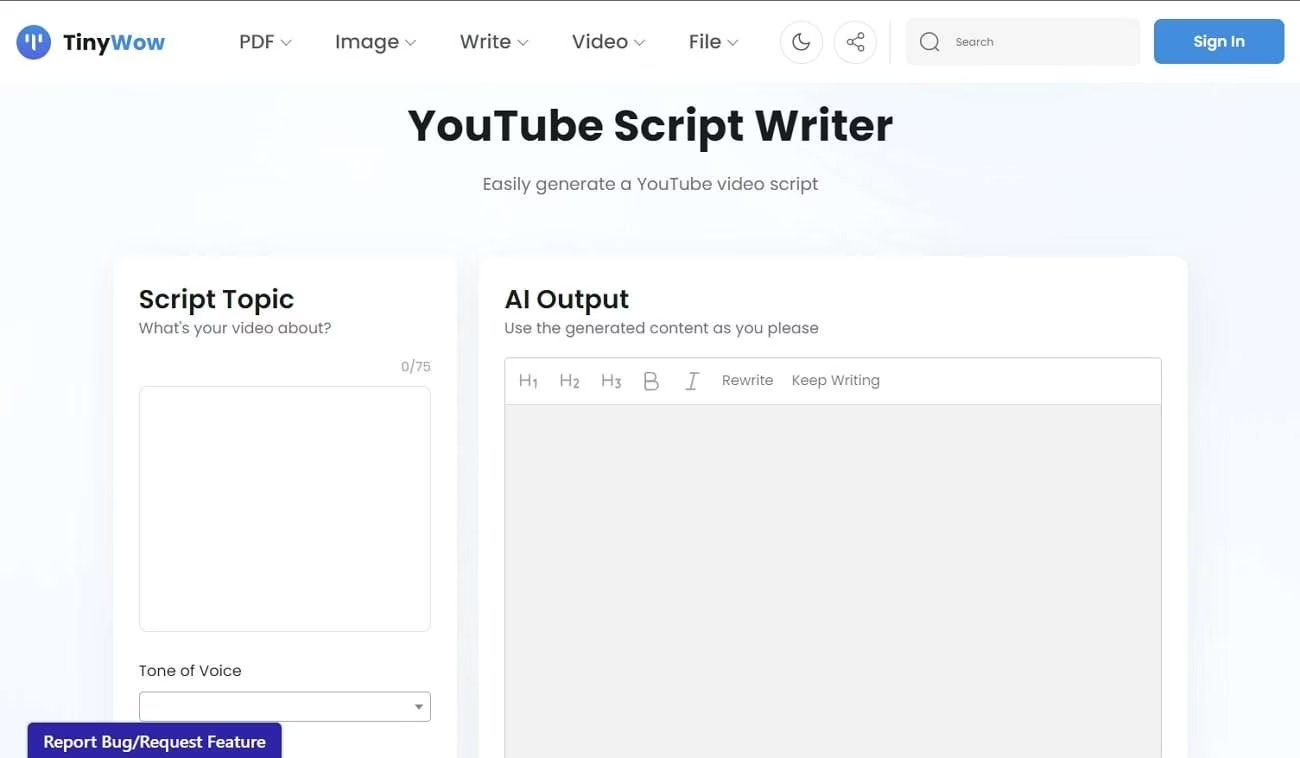The height and width of the screenshot is (758, 1300).
Task: Open the Write menu in the navbar
Action: pyautogui.click(x=494, y=42)
